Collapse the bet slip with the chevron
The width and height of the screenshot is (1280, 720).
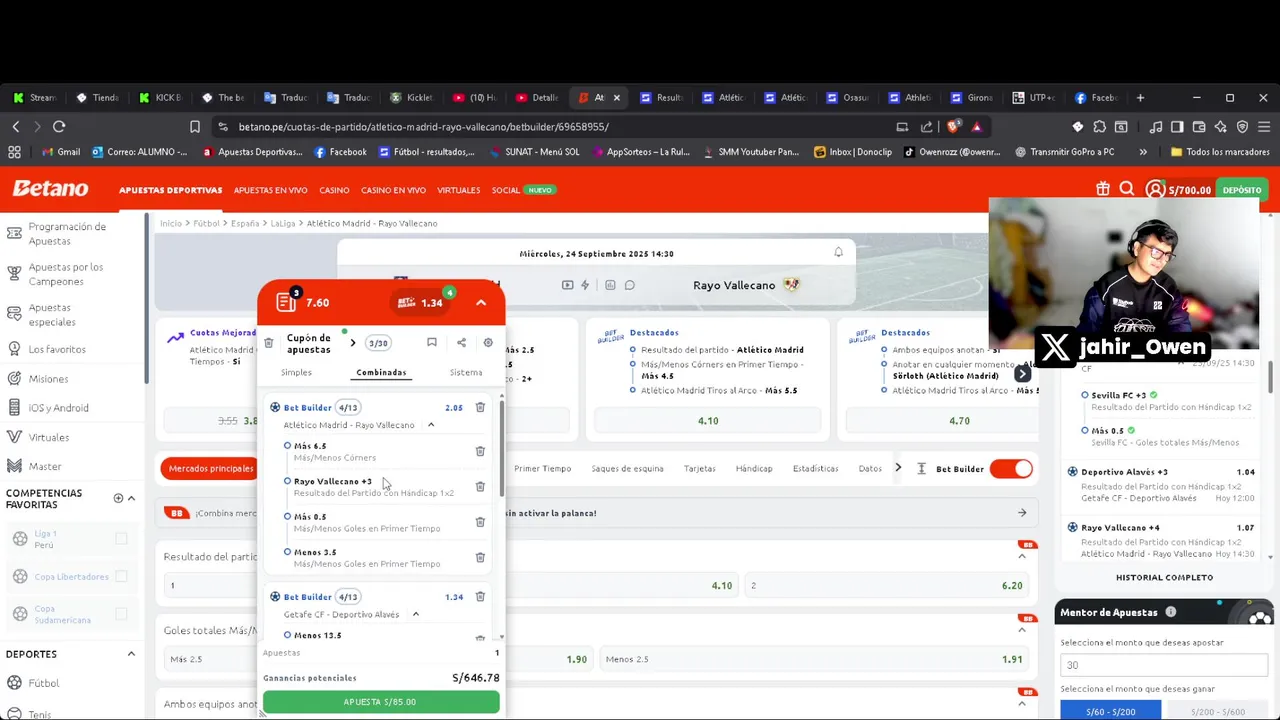(481, 302)
